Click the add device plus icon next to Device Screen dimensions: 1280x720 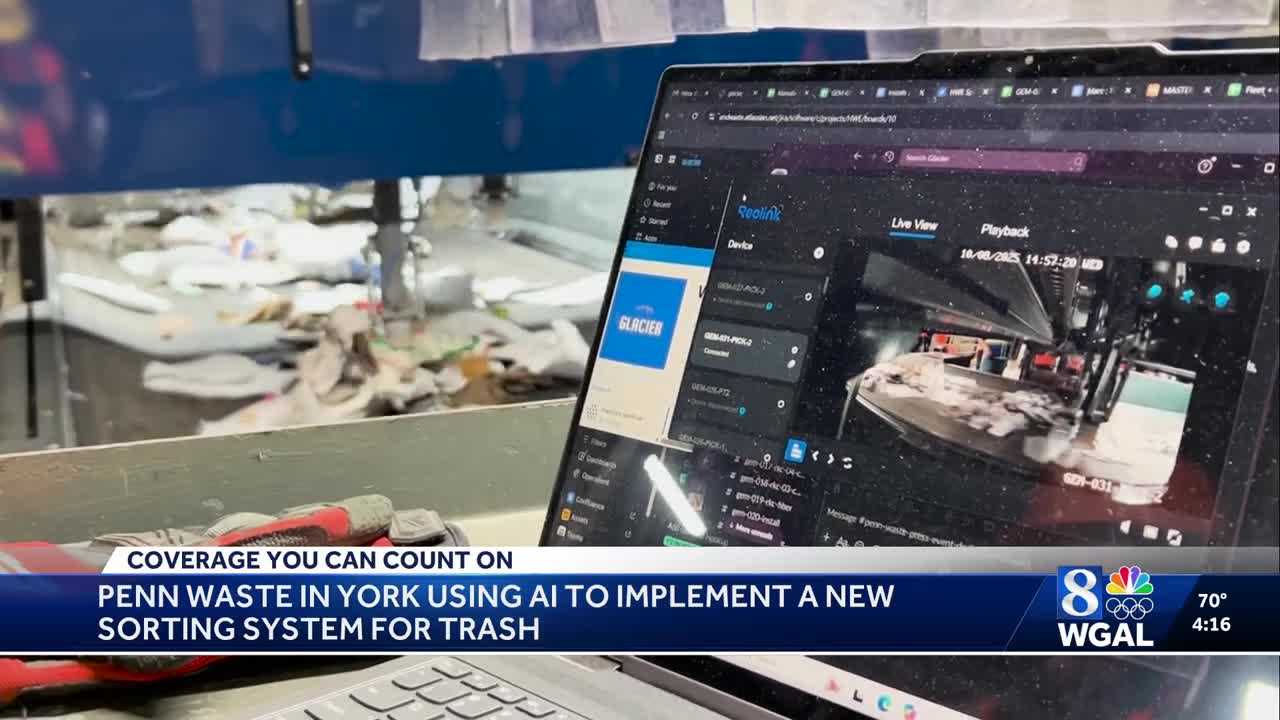click(817, 254)
